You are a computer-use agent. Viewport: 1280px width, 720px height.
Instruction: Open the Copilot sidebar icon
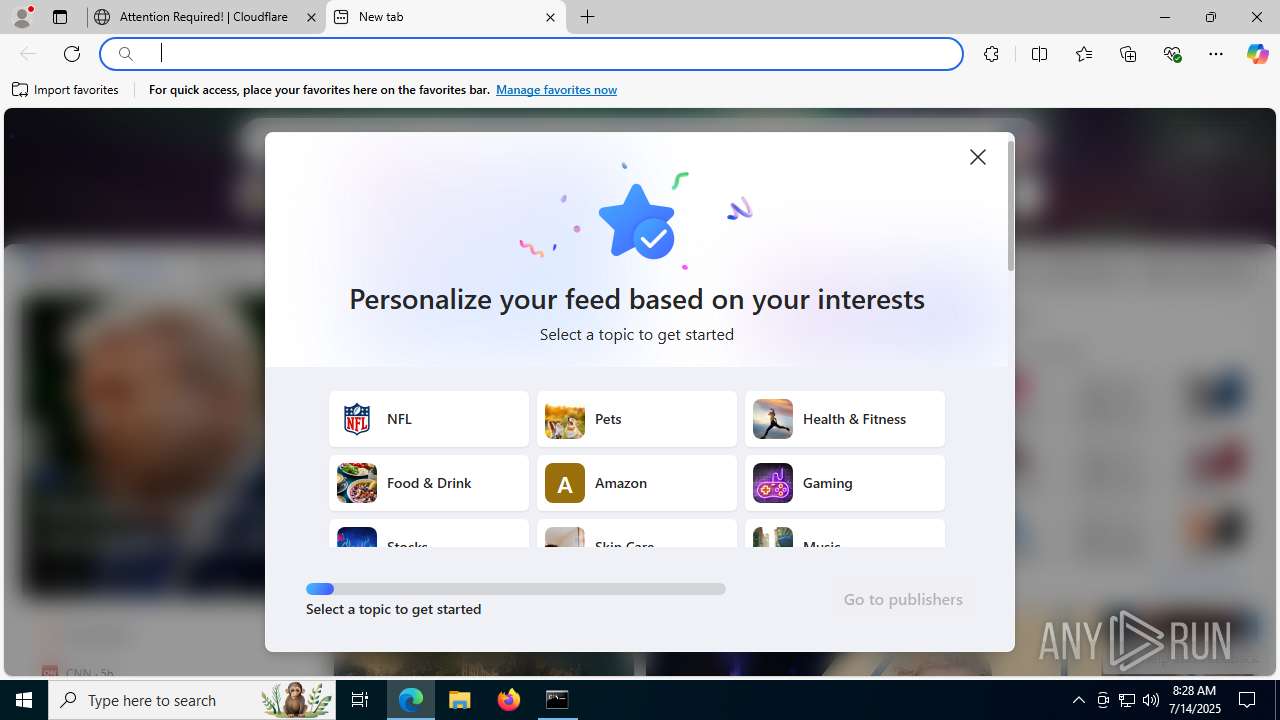pos(1257,54)
